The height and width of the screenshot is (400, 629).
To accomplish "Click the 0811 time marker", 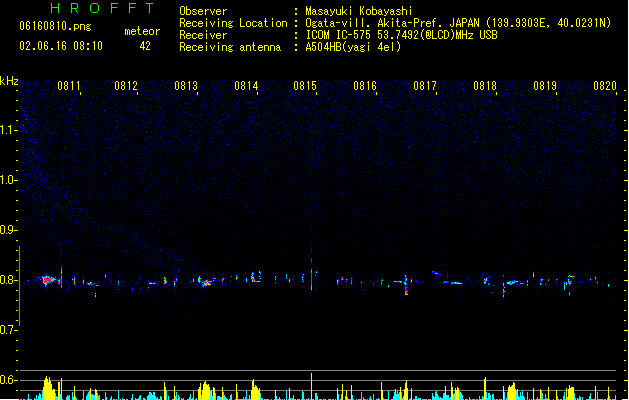I will [69, 86].
